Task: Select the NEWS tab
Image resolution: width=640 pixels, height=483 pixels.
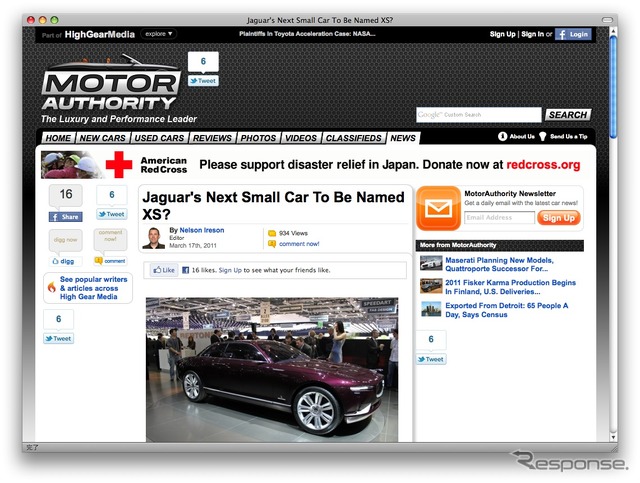Action: [x=403, y=138]
